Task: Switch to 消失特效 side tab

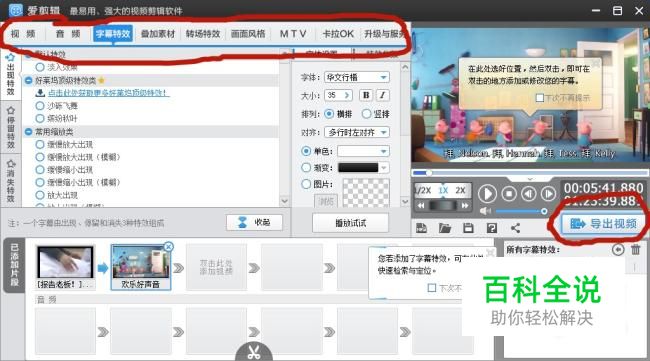Action: pos(10,181)
